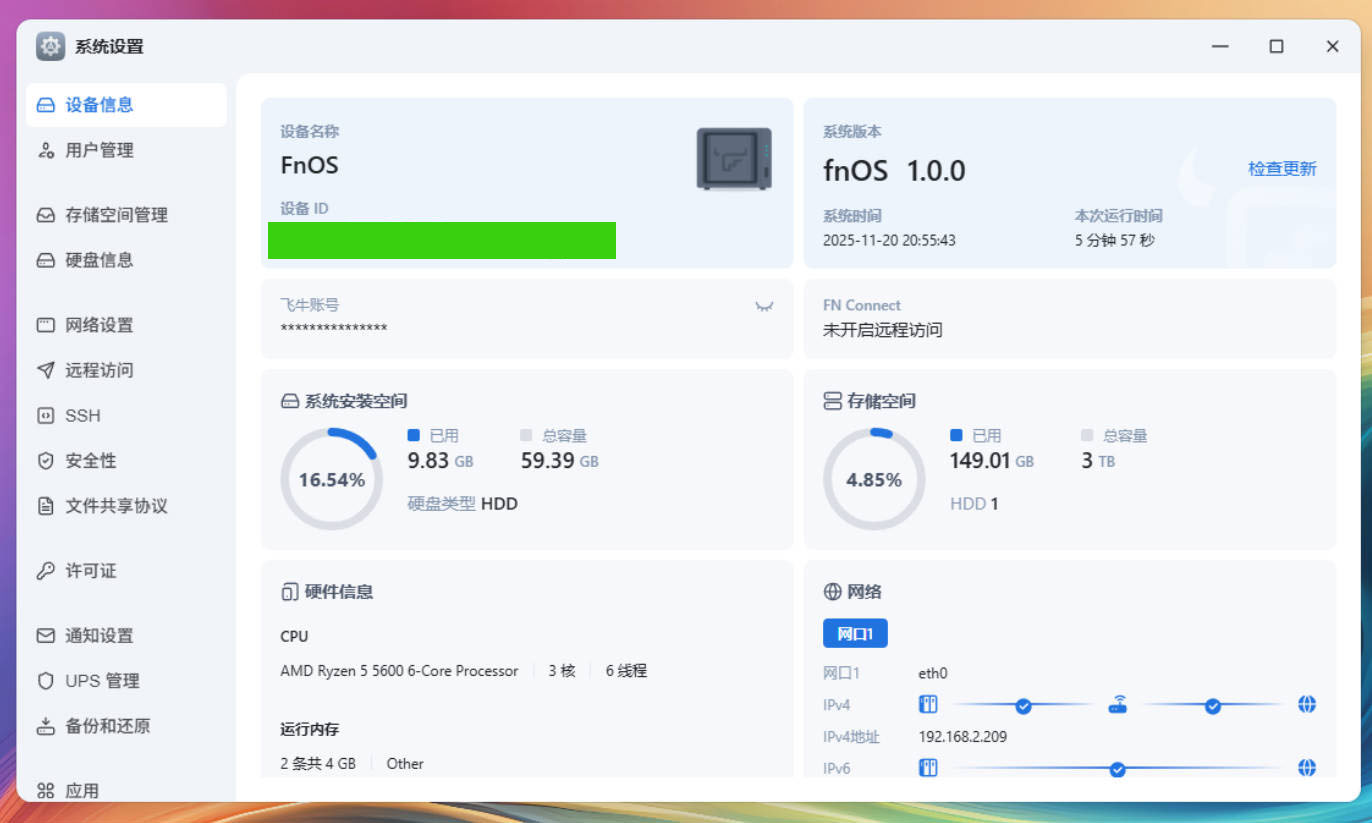Reveal the hidden 飞牛账号 with eye icon
This screenshot has height=823, width=1372.
[x=764, y=306]
